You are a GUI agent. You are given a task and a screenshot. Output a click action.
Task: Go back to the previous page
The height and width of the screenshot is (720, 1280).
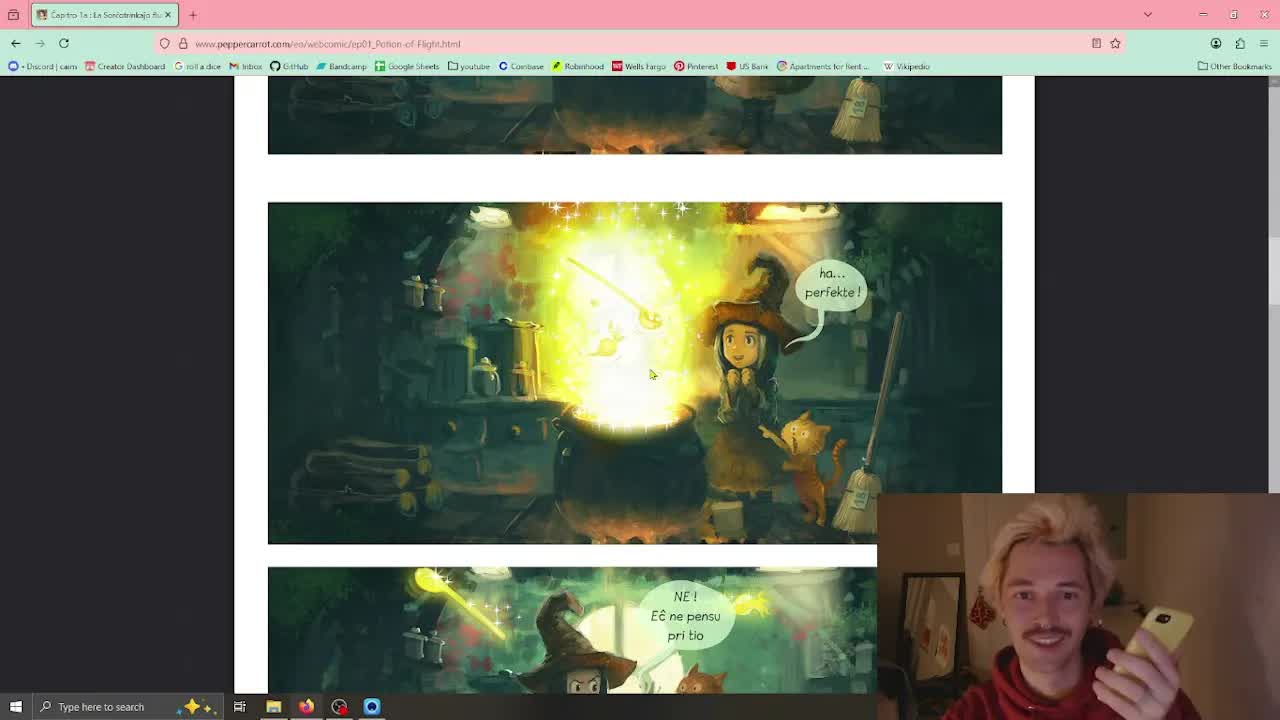click(16, 43)
